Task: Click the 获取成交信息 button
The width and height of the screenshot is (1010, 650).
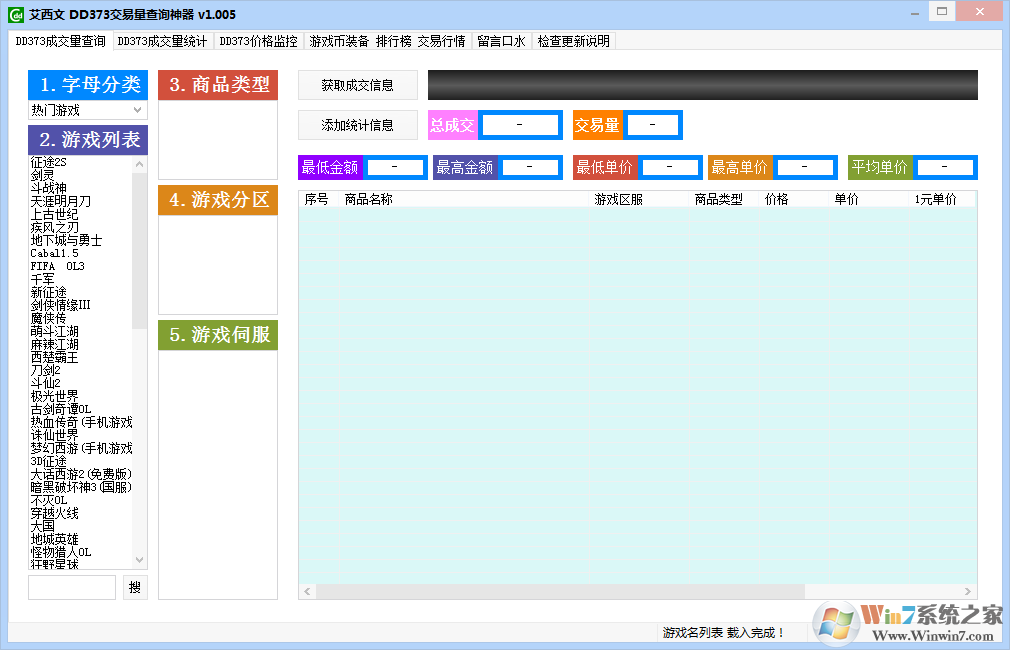Action: tap(357, 85)
